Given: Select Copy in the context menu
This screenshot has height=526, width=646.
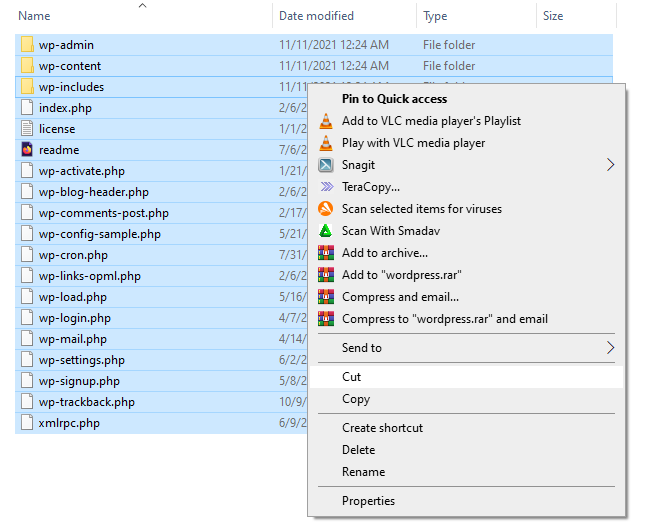Looking at the screenshot, I should [x=355, y=399].
